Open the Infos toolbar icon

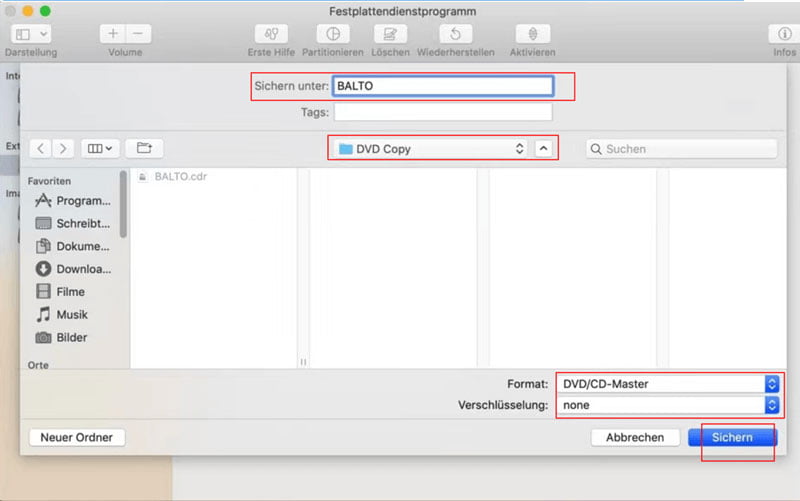(784, 34)
